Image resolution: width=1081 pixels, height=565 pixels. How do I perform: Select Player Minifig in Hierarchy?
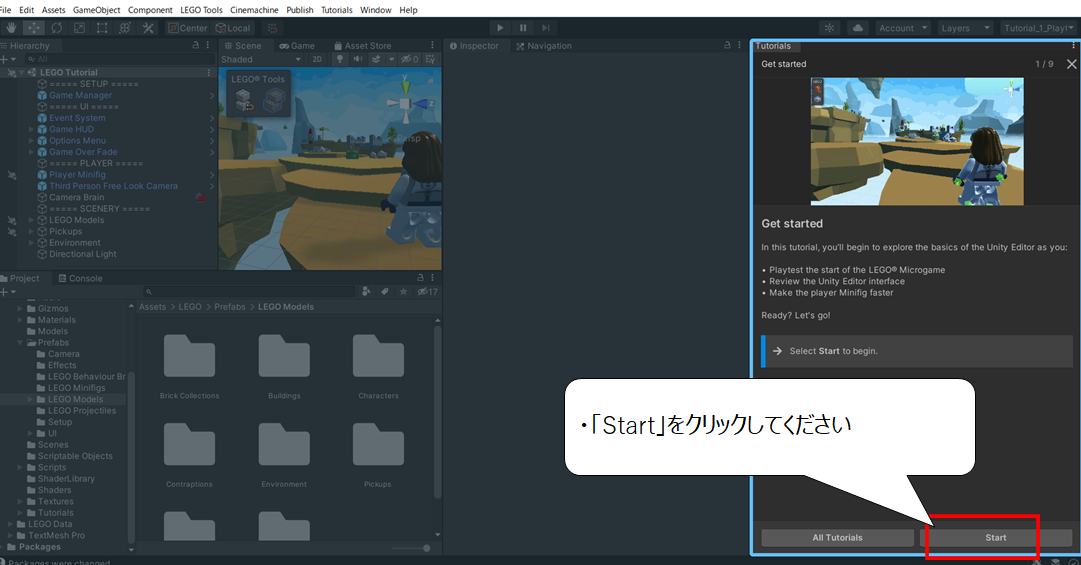(77, 174)
